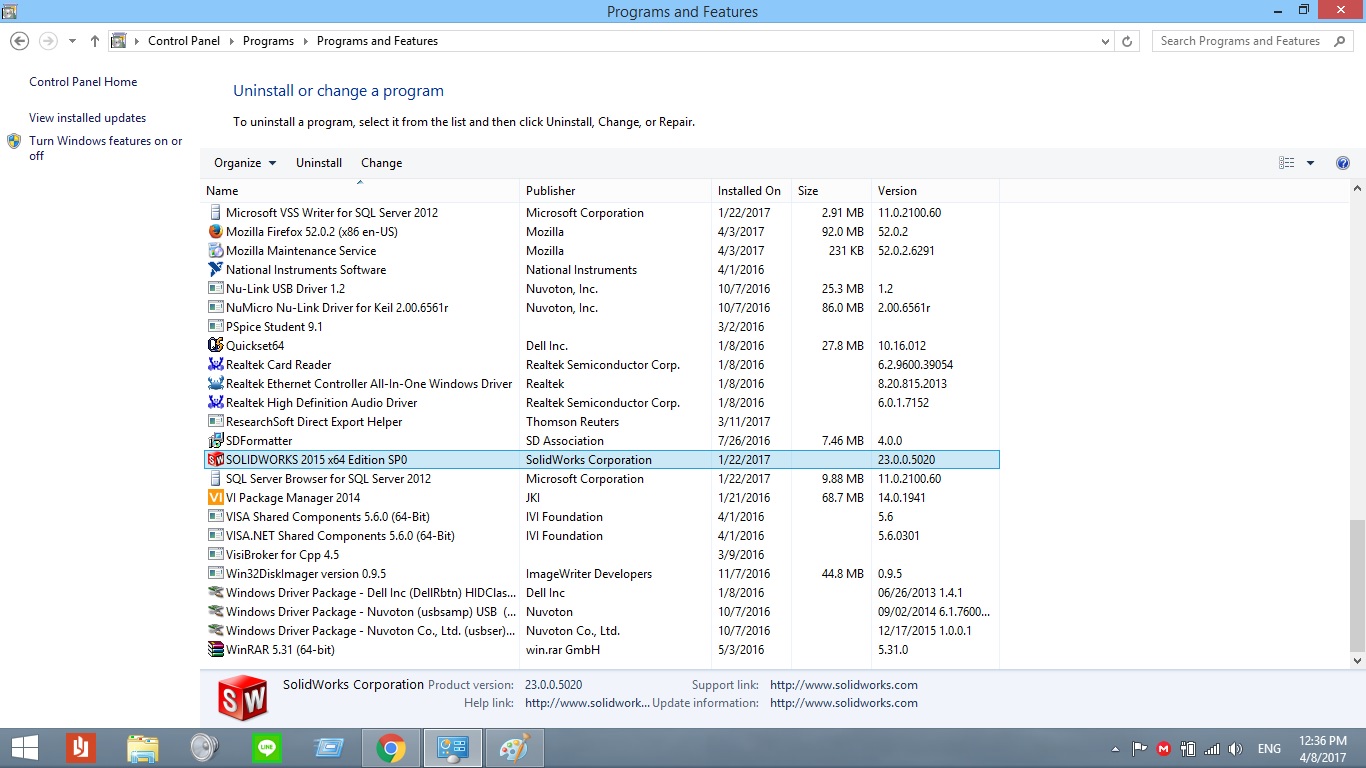Click the Programs breadcrumb segment
This screenshot has height=768, width=1366.
[268, 41]
